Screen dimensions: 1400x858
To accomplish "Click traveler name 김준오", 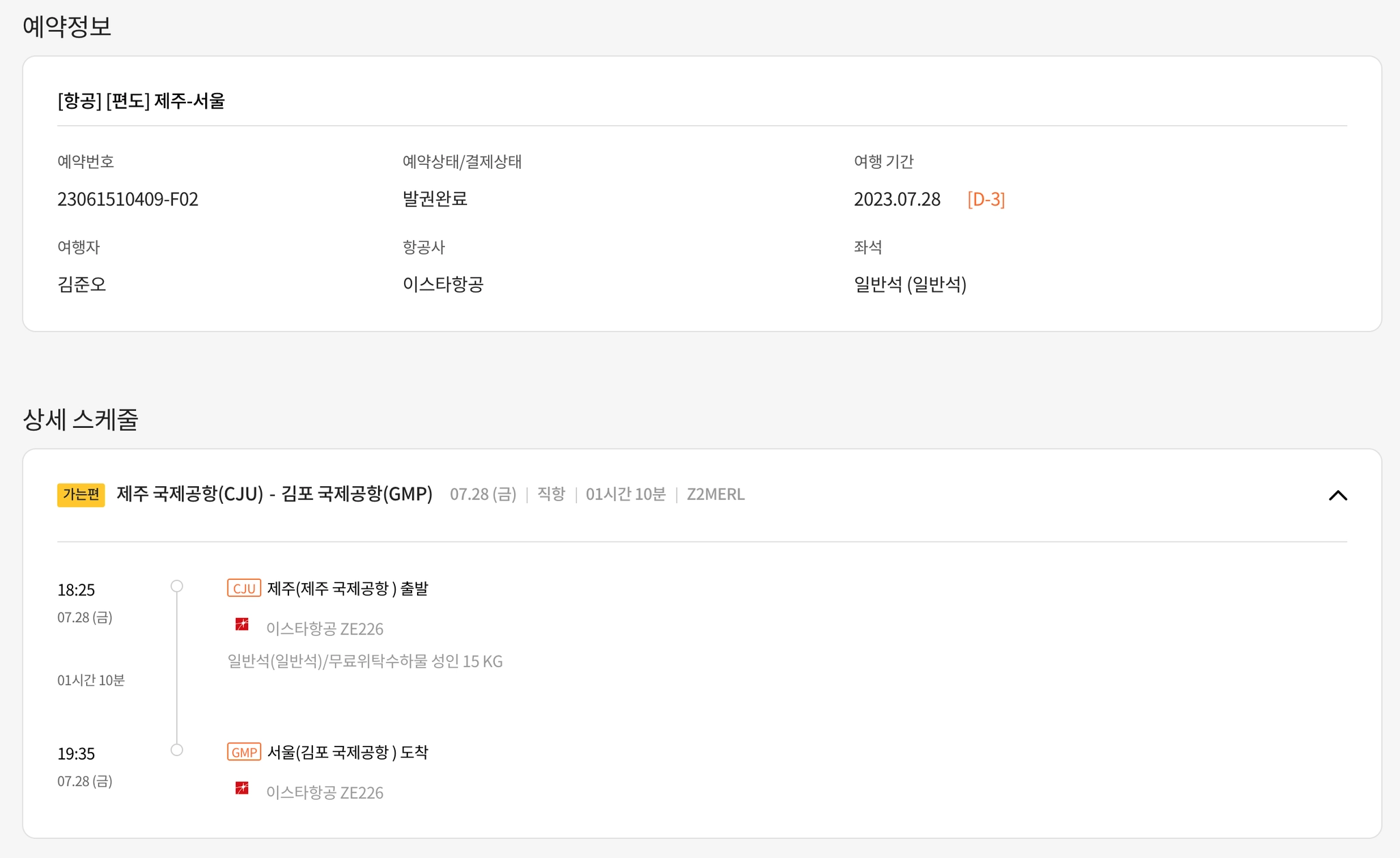I will point(82,284).
